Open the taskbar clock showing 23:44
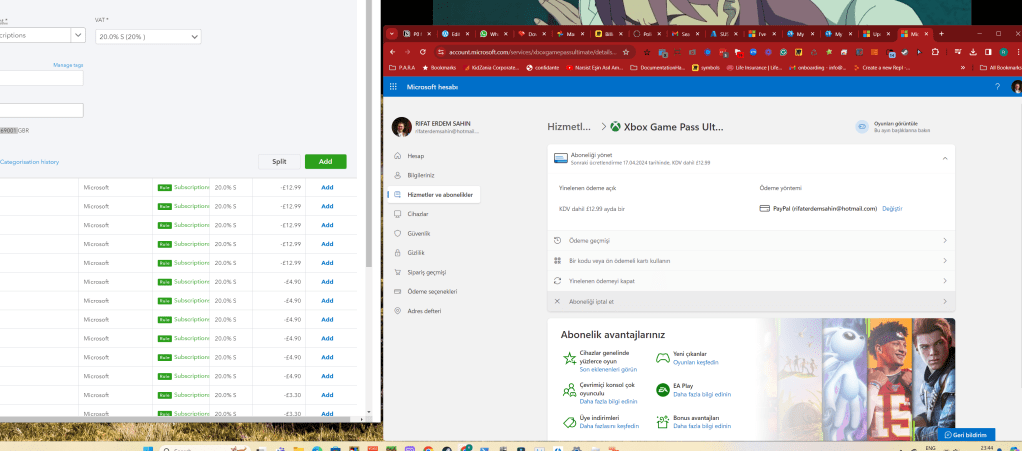Screen dimensions: 1022x451 [x=987, y=448]
